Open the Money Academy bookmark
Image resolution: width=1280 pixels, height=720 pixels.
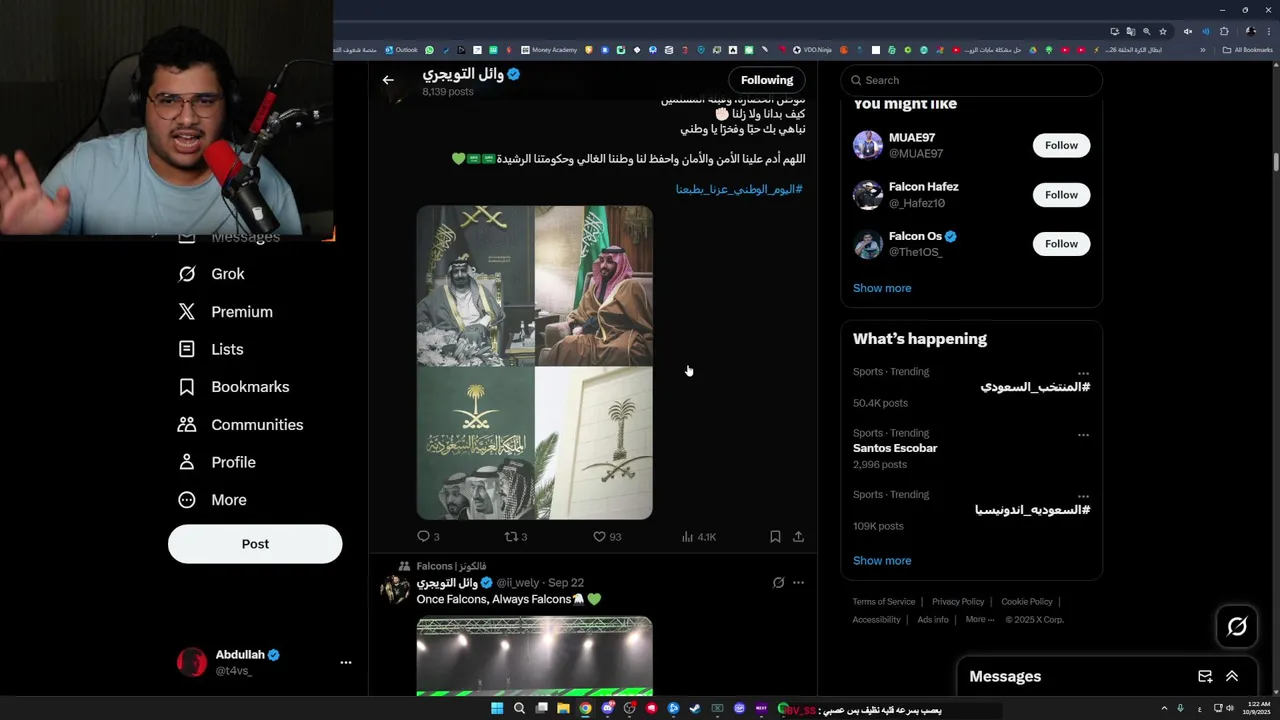pyautogui.click(x=549, y=50)
